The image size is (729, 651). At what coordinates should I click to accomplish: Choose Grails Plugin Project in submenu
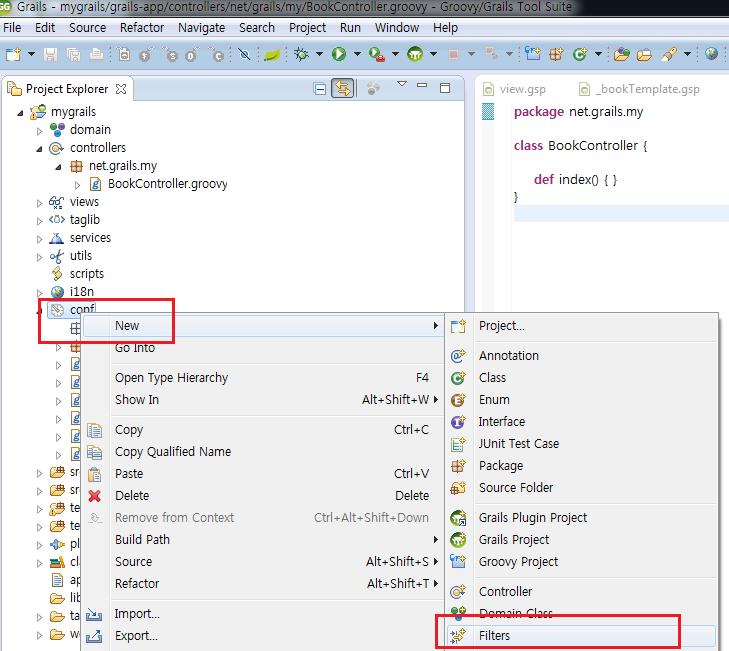(582, 518)
